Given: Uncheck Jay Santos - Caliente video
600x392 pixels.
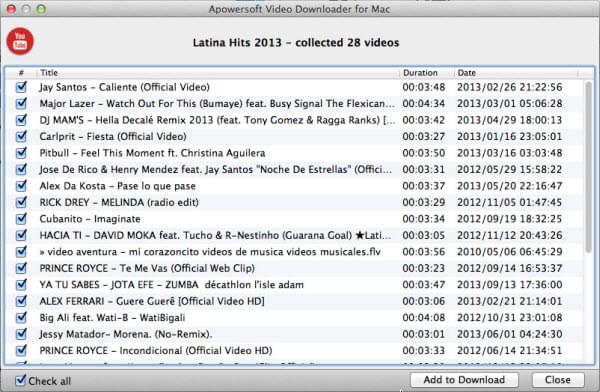Looking at the screenshot, I should [x=21, y=87].
